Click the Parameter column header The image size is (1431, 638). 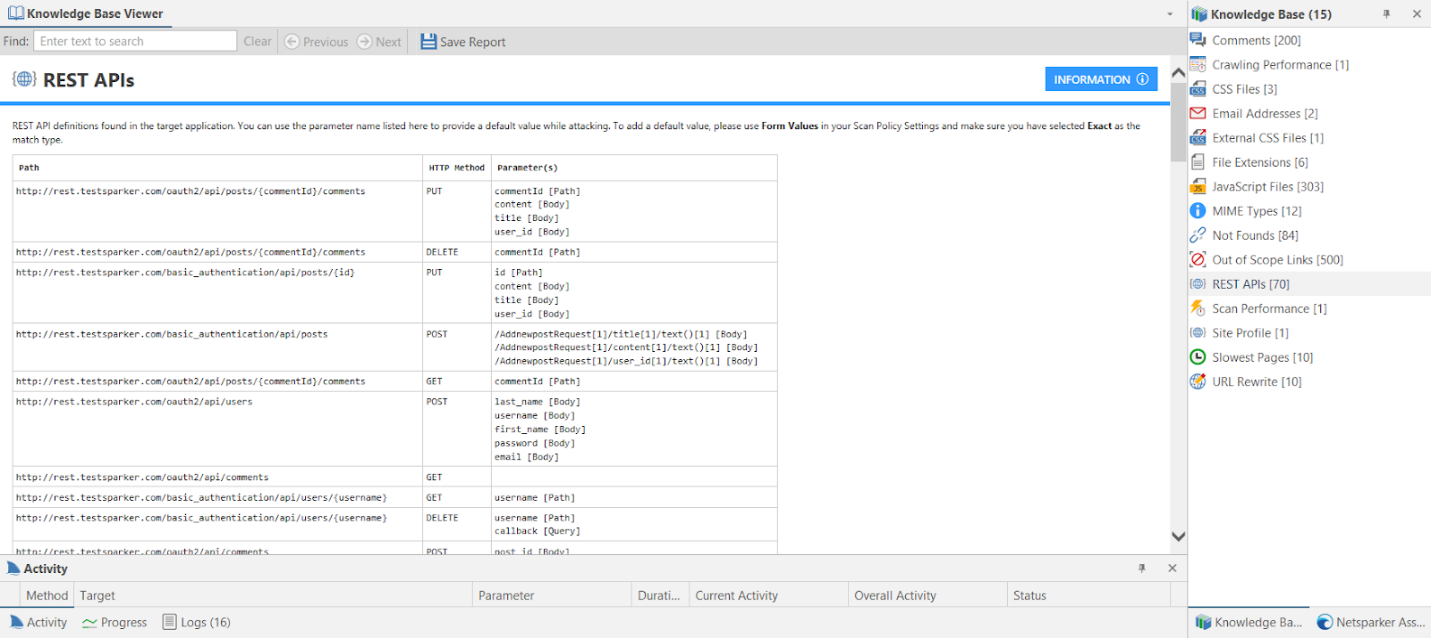coord(552,595)
